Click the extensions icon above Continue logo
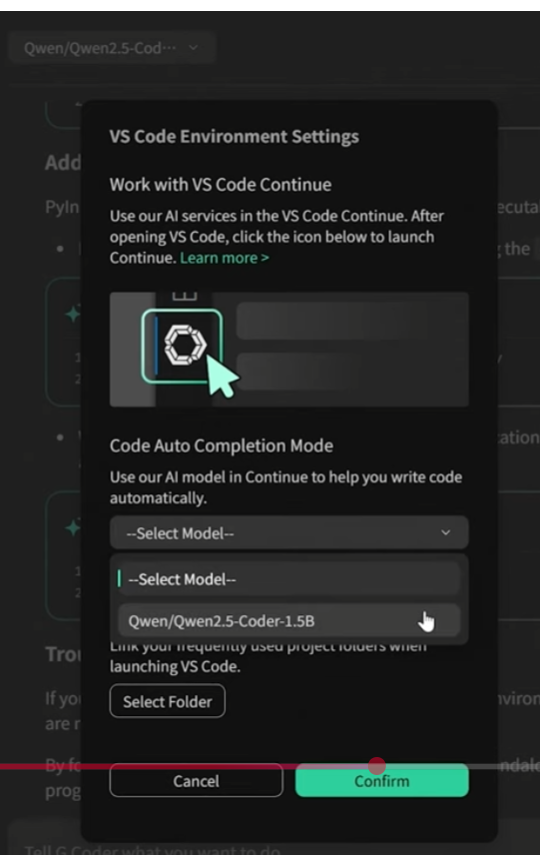Screen dimensions: 540x856 coord(185,296)
